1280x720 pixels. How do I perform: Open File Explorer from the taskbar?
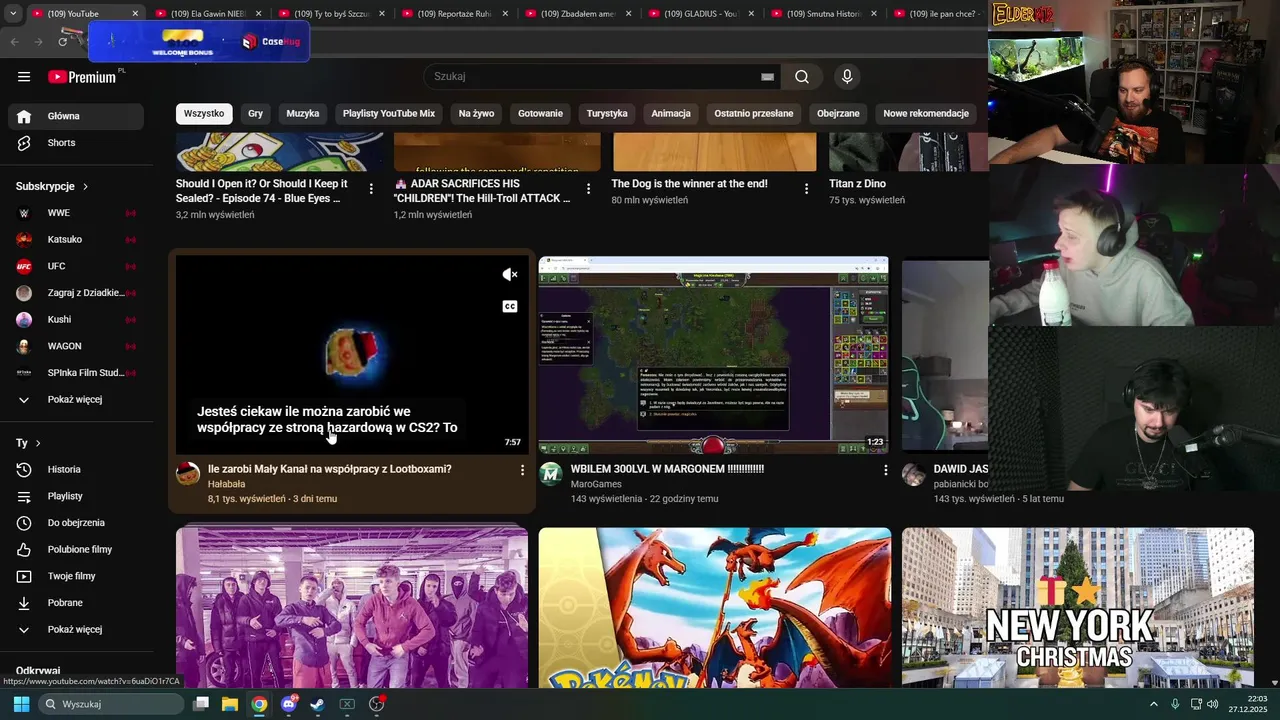(x=230, y=704)
